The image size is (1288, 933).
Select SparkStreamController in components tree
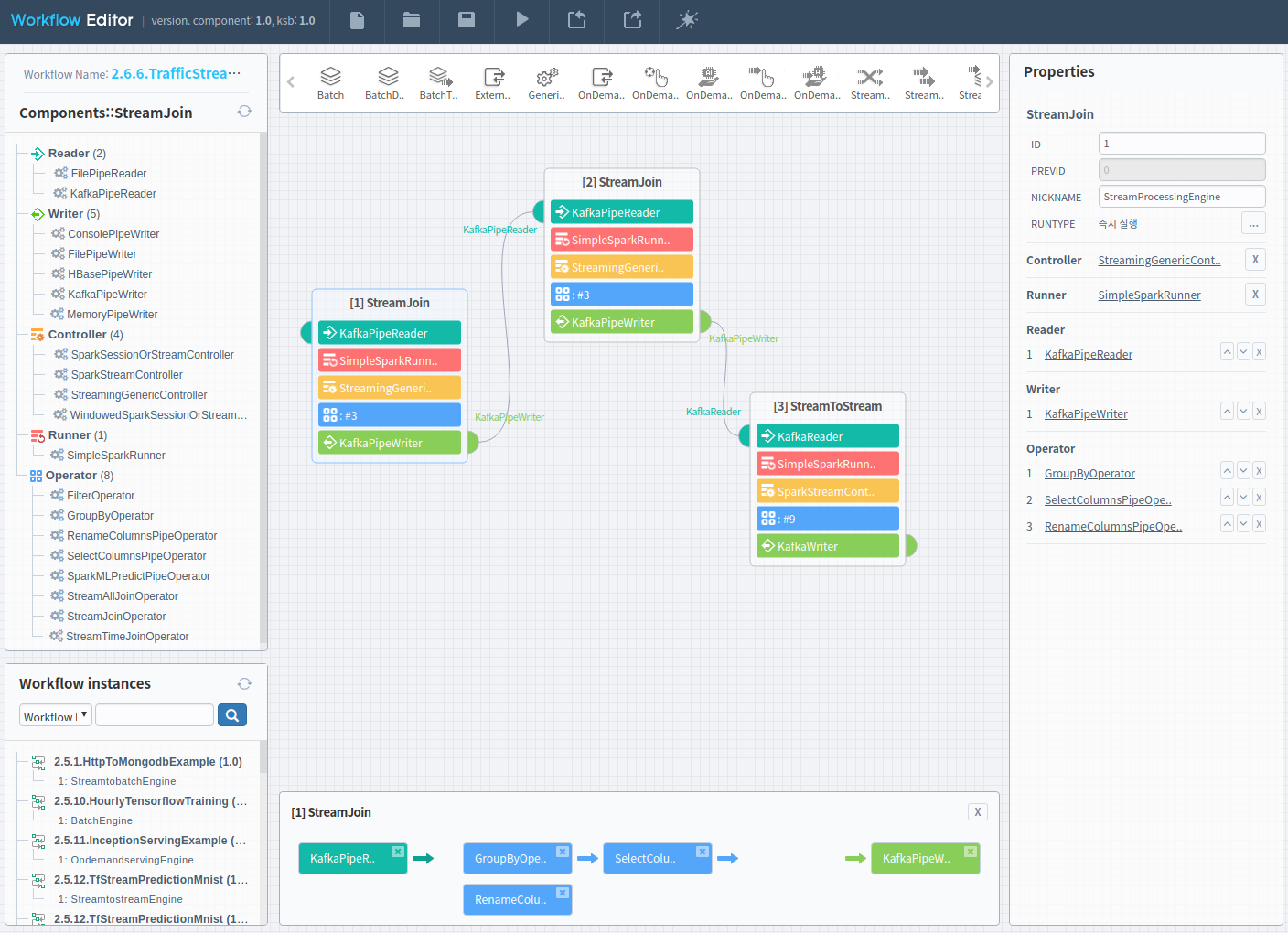[x=127, y=375]
